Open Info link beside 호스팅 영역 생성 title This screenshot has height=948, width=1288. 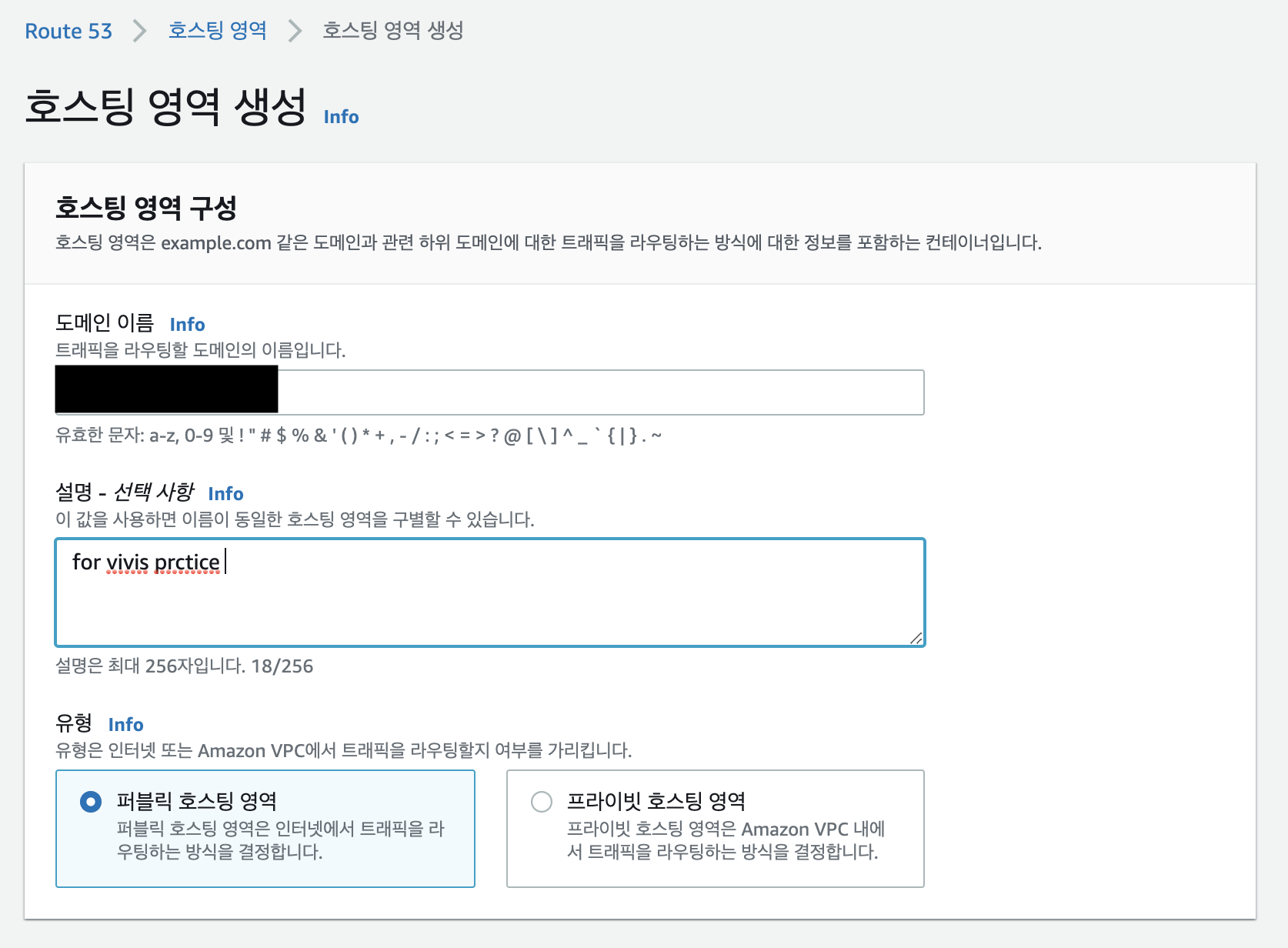coord(341,117)
